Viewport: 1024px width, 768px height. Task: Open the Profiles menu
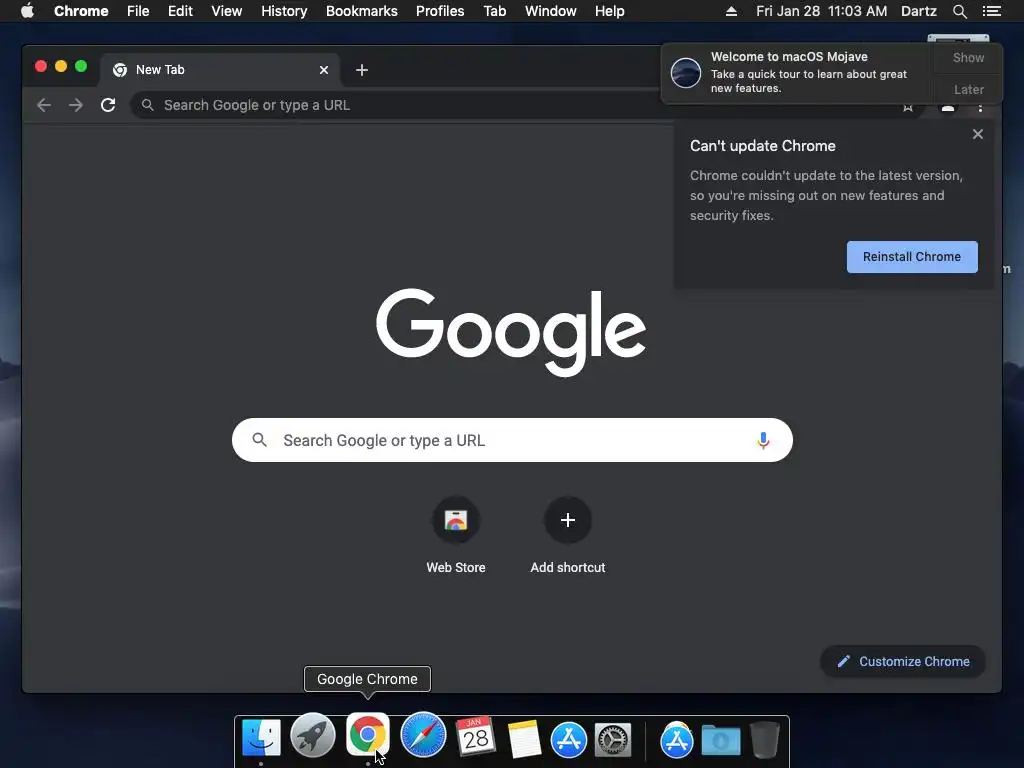pyautogui.click(x=440, y=11)
